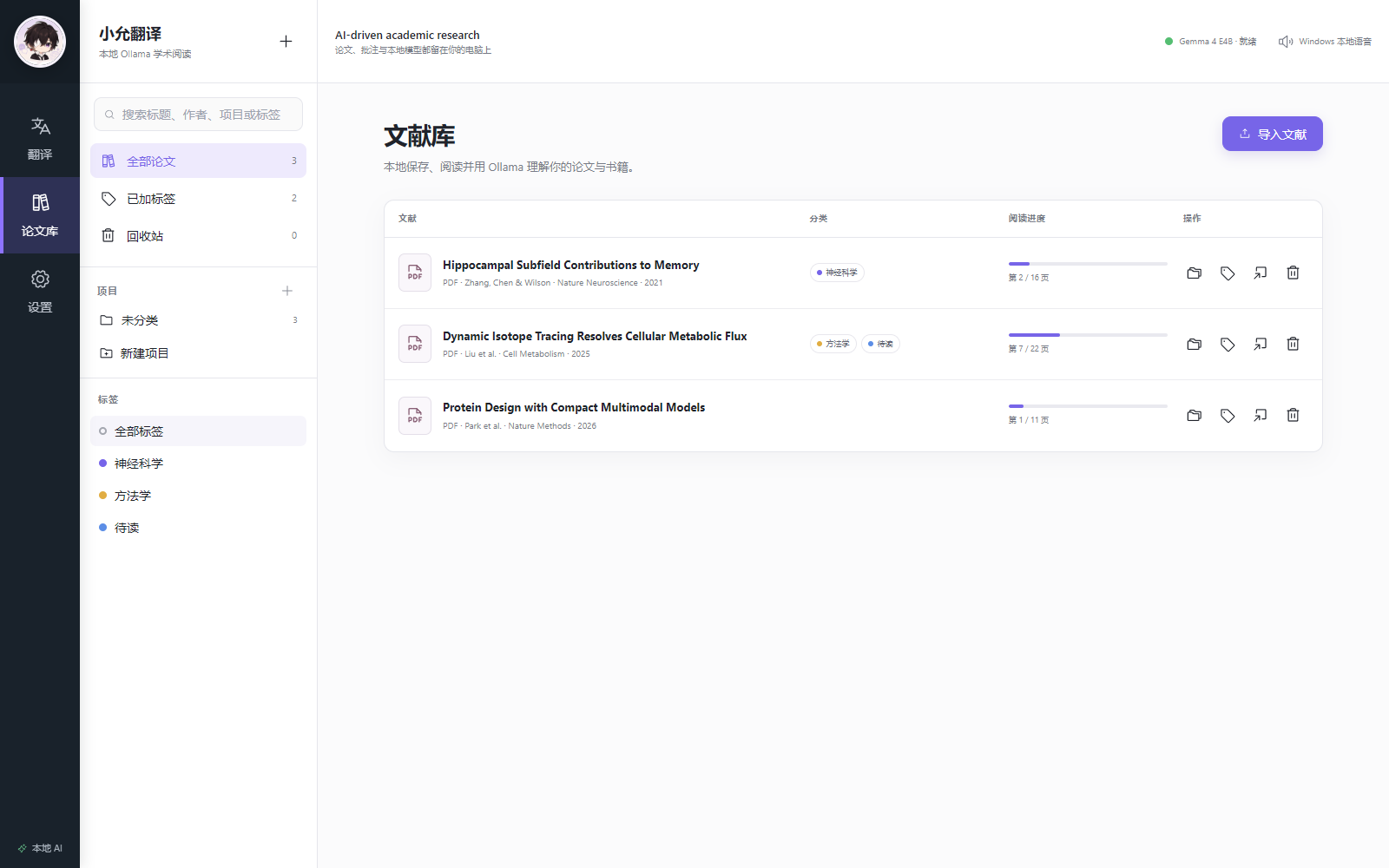Edit tags for Dynamic Isotope paper
The image size is (1389, 868).
(x=1228, y=344)
